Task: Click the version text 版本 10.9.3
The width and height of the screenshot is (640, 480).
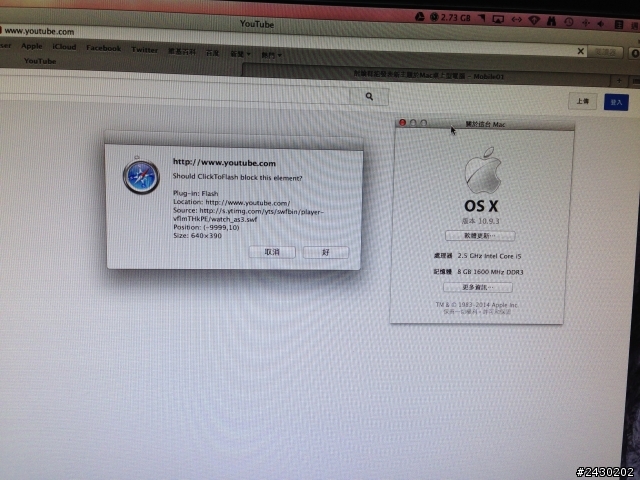Action: click(x=480, y=221)
